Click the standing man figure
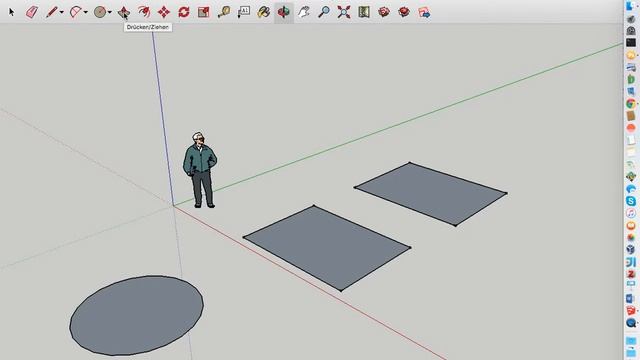The width and height of the screenshot is (640, 360). (x=200, y=170)
